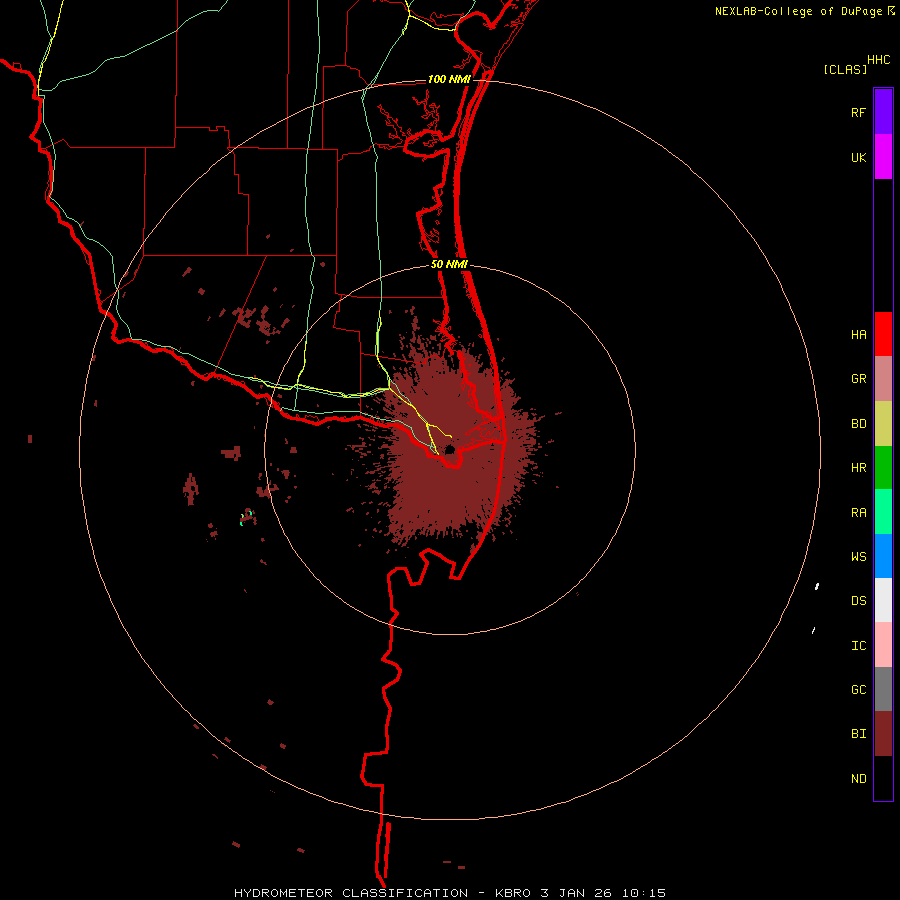Click the HHC product label
The height and width of the screenshot is (900, 900).
click(x=879, y=60)
